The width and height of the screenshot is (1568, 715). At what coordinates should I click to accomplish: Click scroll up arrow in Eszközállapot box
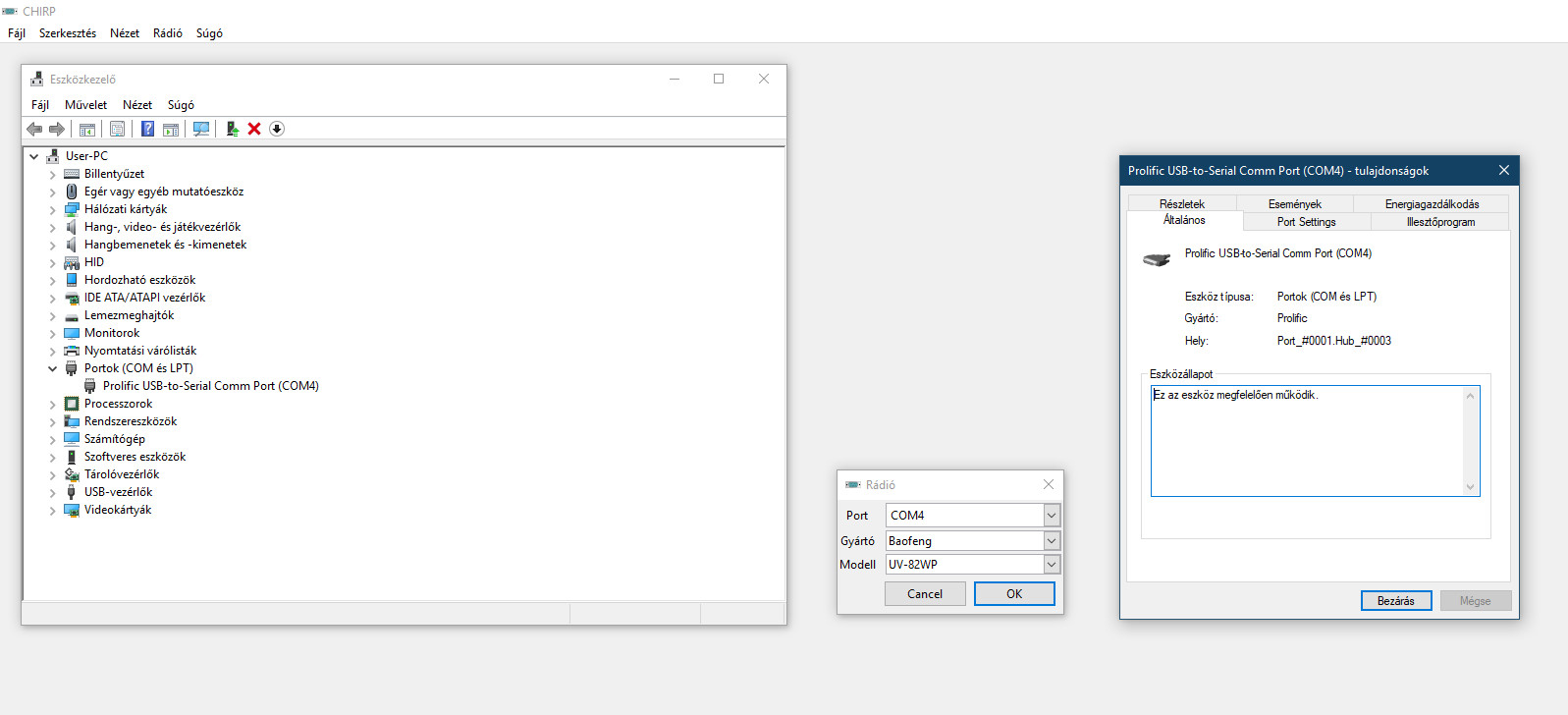click(1470, 396)
